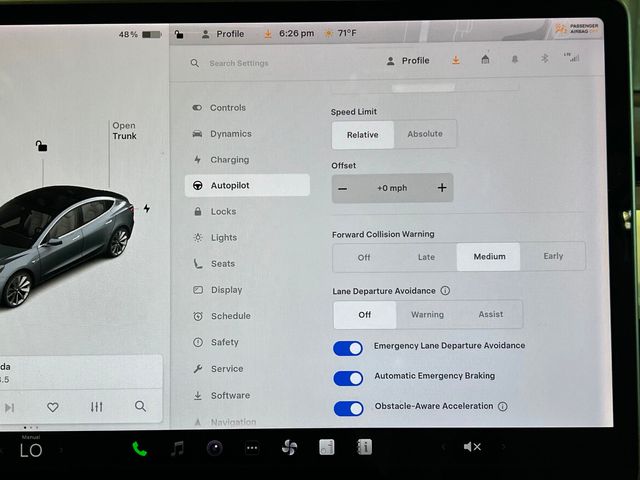Screen dimensions: 640x480
Task: Toggle Obstacle-Aware Acceleration switch
Action: click(x=349, y=409)
